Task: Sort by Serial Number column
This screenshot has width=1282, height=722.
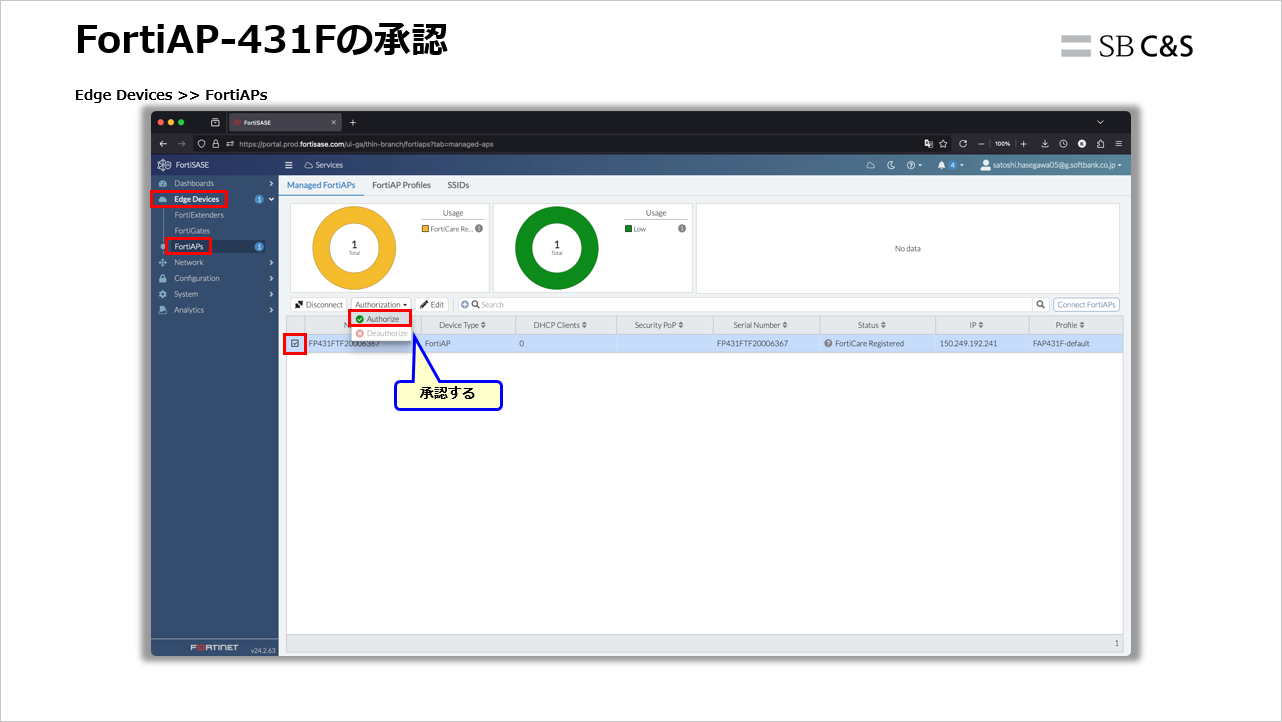Action: click(760, 325)
